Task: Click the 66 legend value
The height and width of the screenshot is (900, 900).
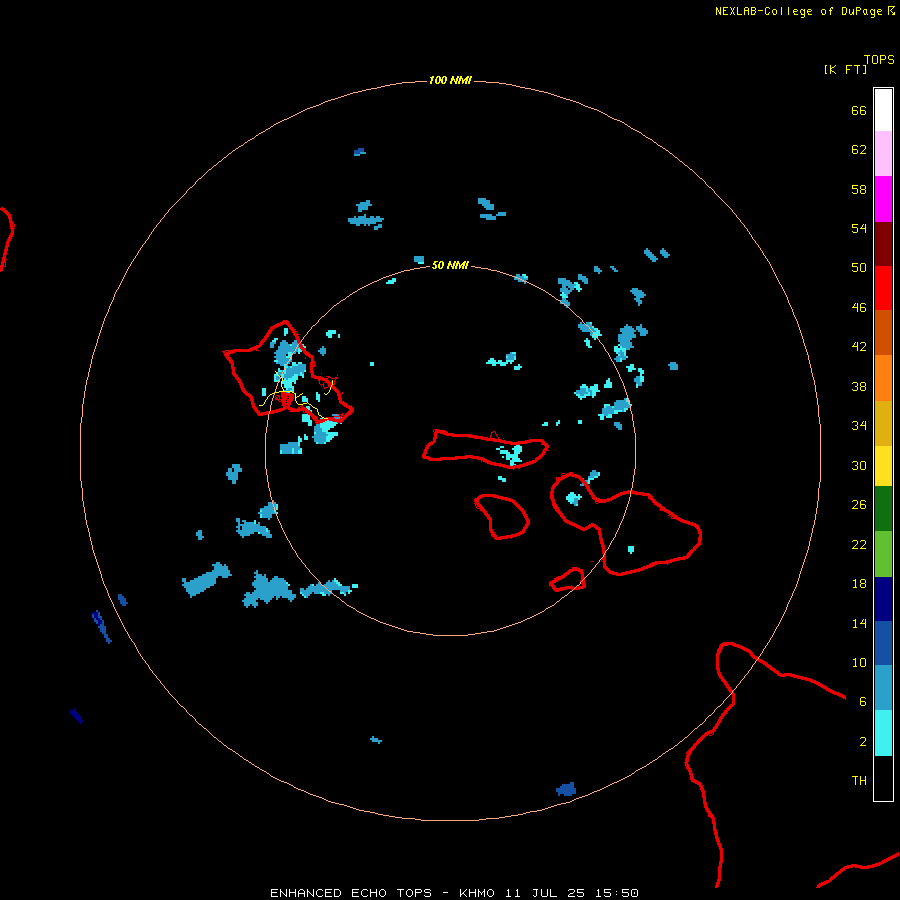Action: point(859,110)
